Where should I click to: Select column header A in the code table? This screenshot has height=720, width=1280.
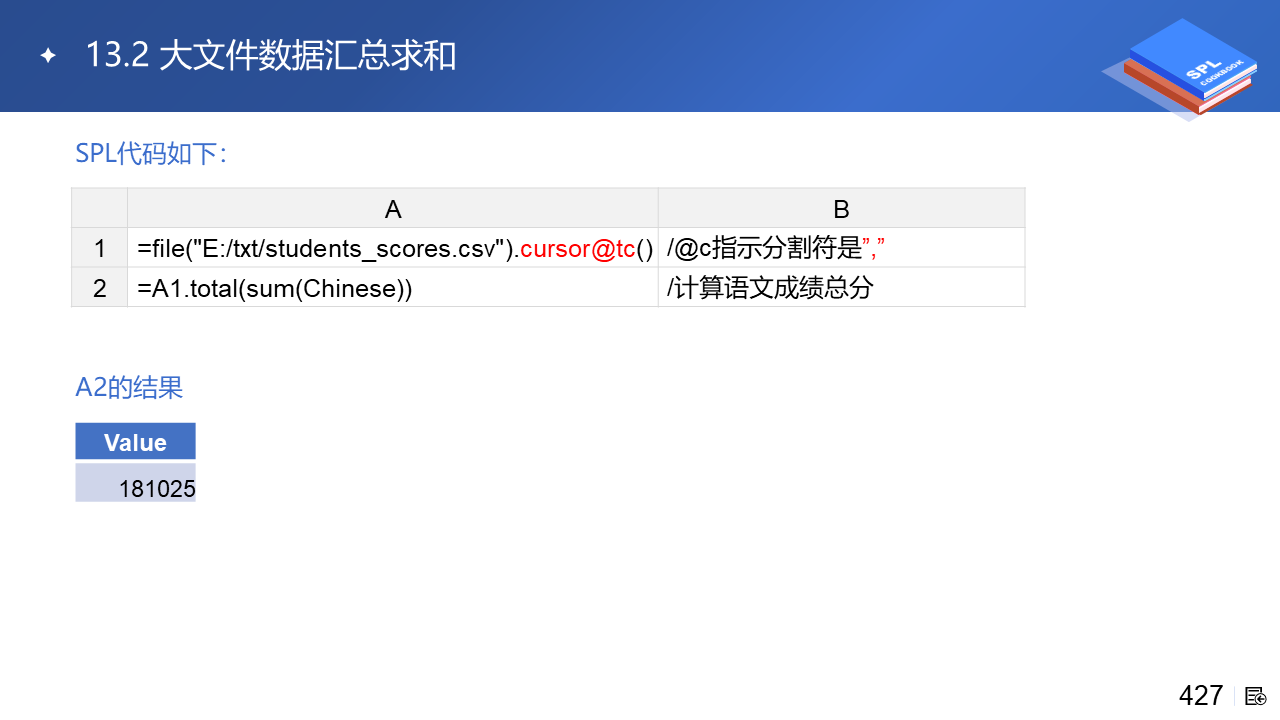393,208
